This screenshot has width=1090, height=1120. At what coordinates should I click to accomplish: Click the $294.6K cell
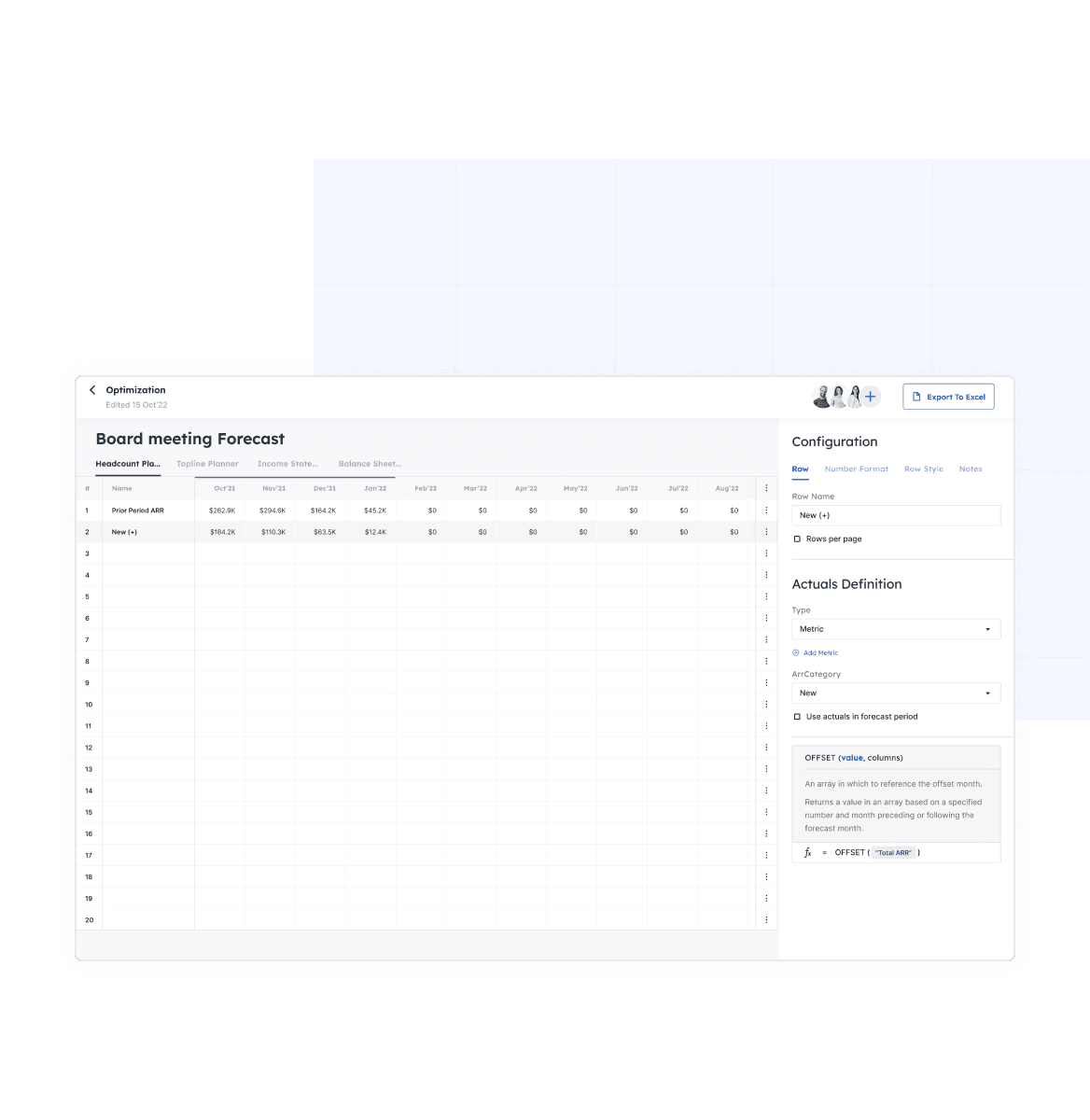point(272,511)
